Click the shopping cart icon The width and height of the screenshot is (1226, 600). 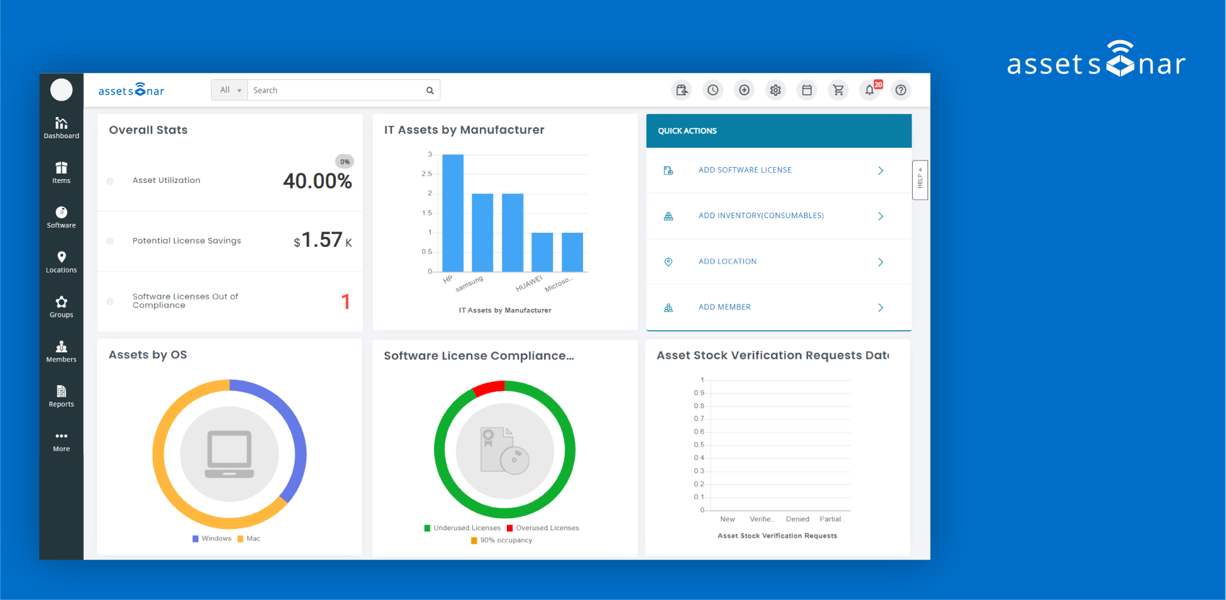tap(838, 90)
